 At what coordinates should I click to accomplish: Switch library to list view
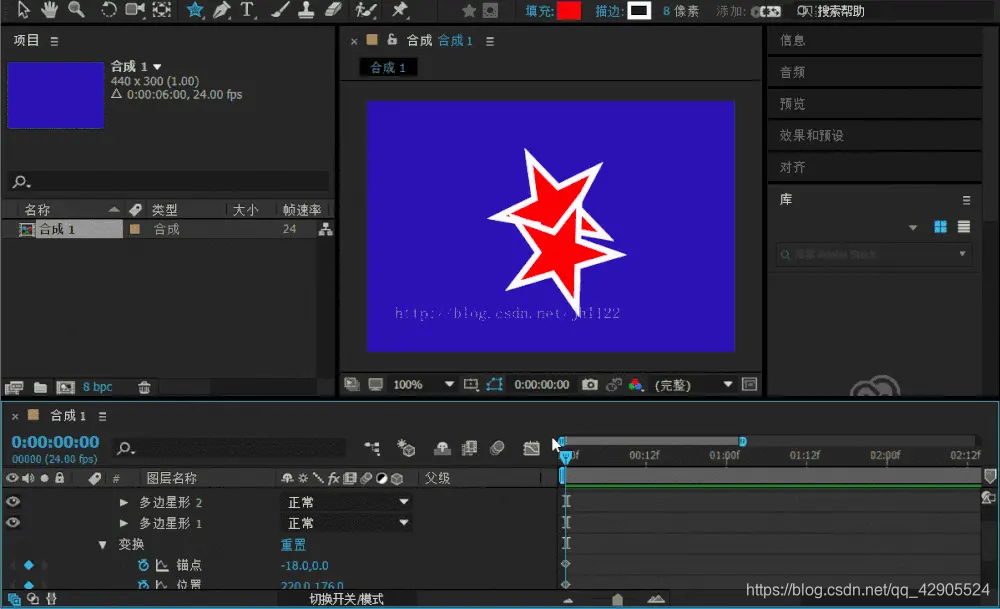pyautogui.click(x=964, y=227)
